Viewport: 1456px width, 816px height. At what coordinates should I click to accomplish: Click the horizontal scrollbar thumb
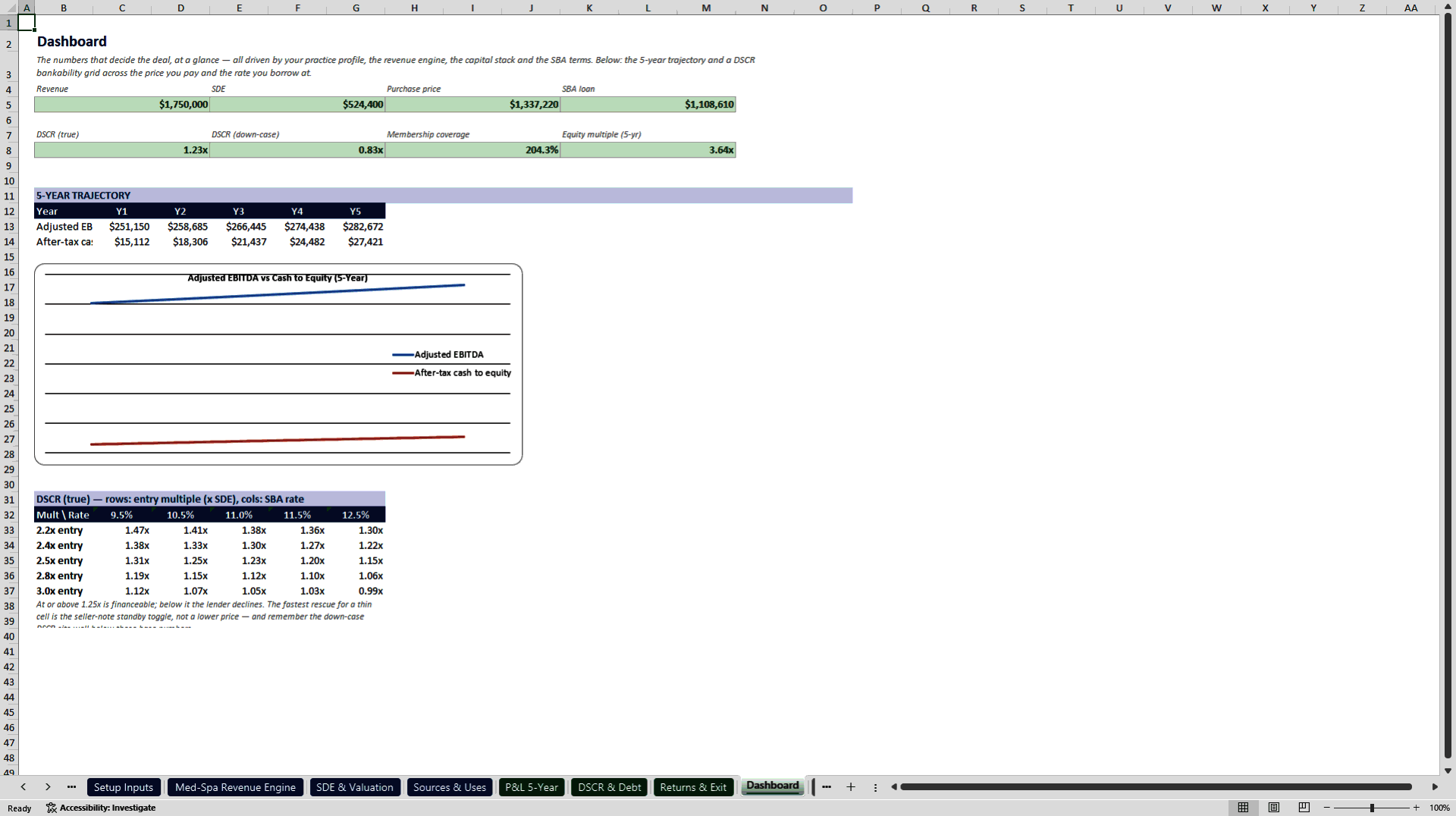click(1156, 787)
